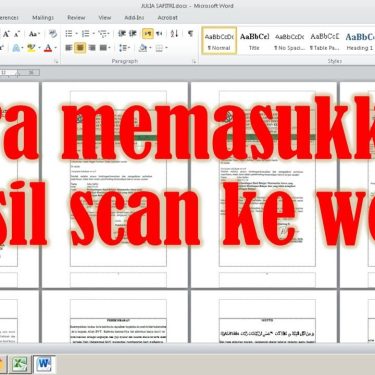The width and height of the screenshot is (375, 375).
Task: Justify the paragraph text
Action: pos(103,48)
